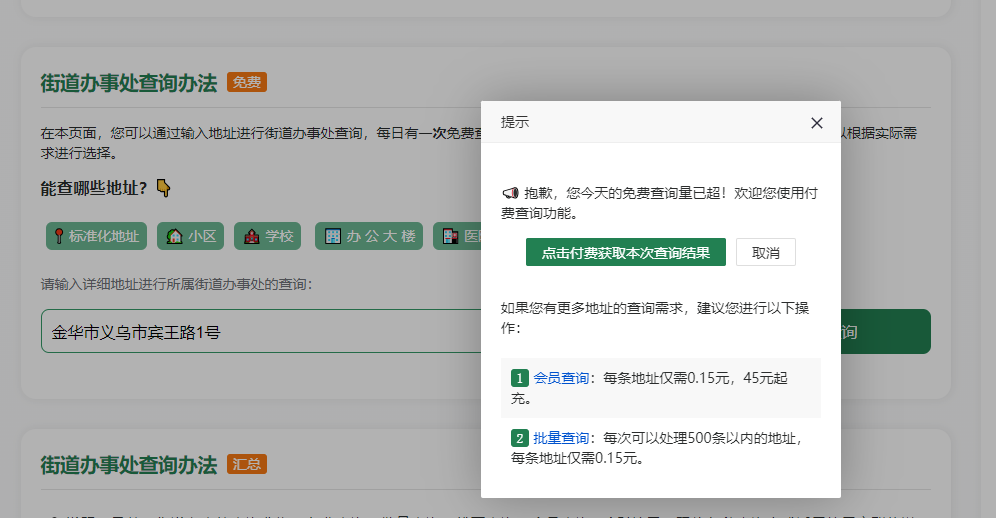Screen dimensions: 996x518
Task: Click the 汇总 badge next to heading
Action: [x=246, y=465]
